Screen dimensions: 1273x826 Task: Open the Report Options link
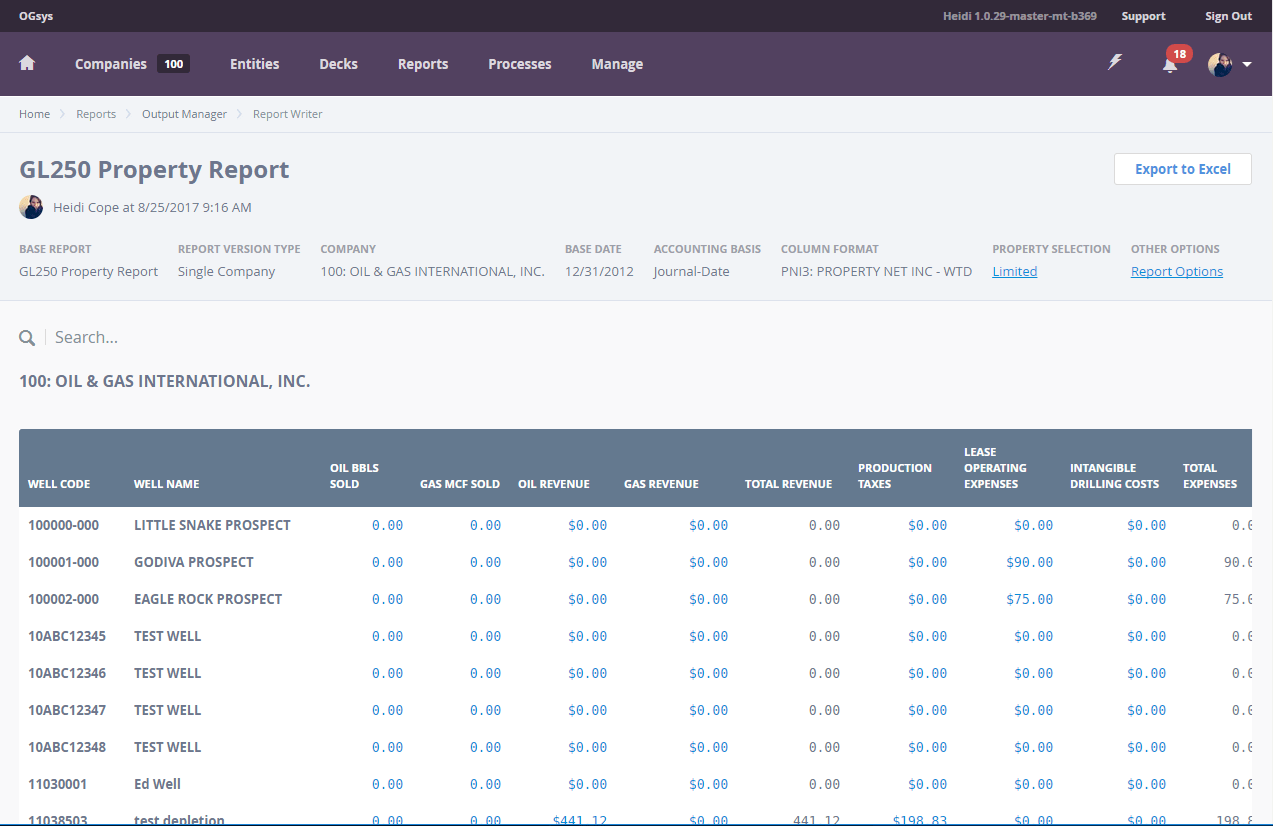click(1176, 272)
